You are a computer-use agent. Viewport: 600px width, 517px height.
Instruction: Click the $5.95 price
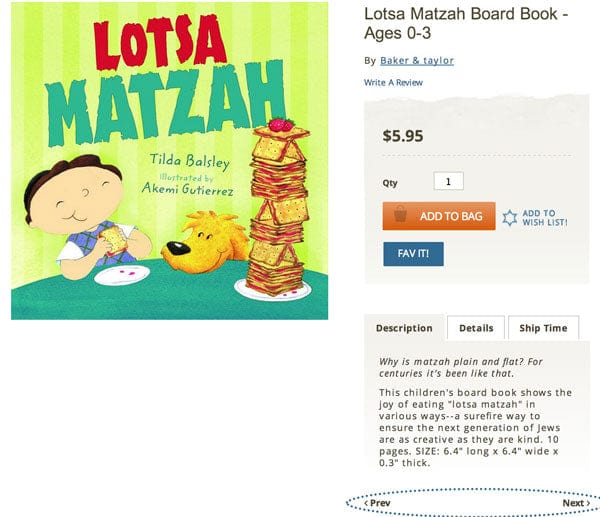coord(403,134)
